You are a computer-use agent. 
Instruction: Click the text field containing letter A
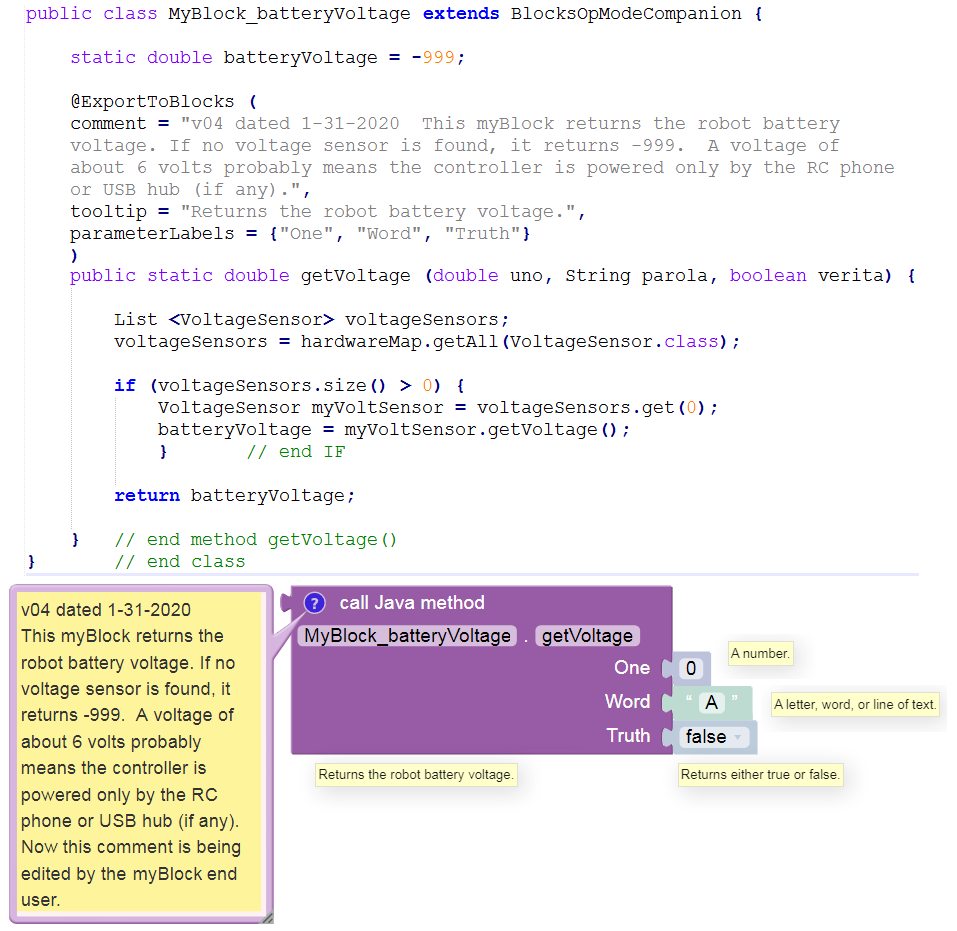(711, 703)
